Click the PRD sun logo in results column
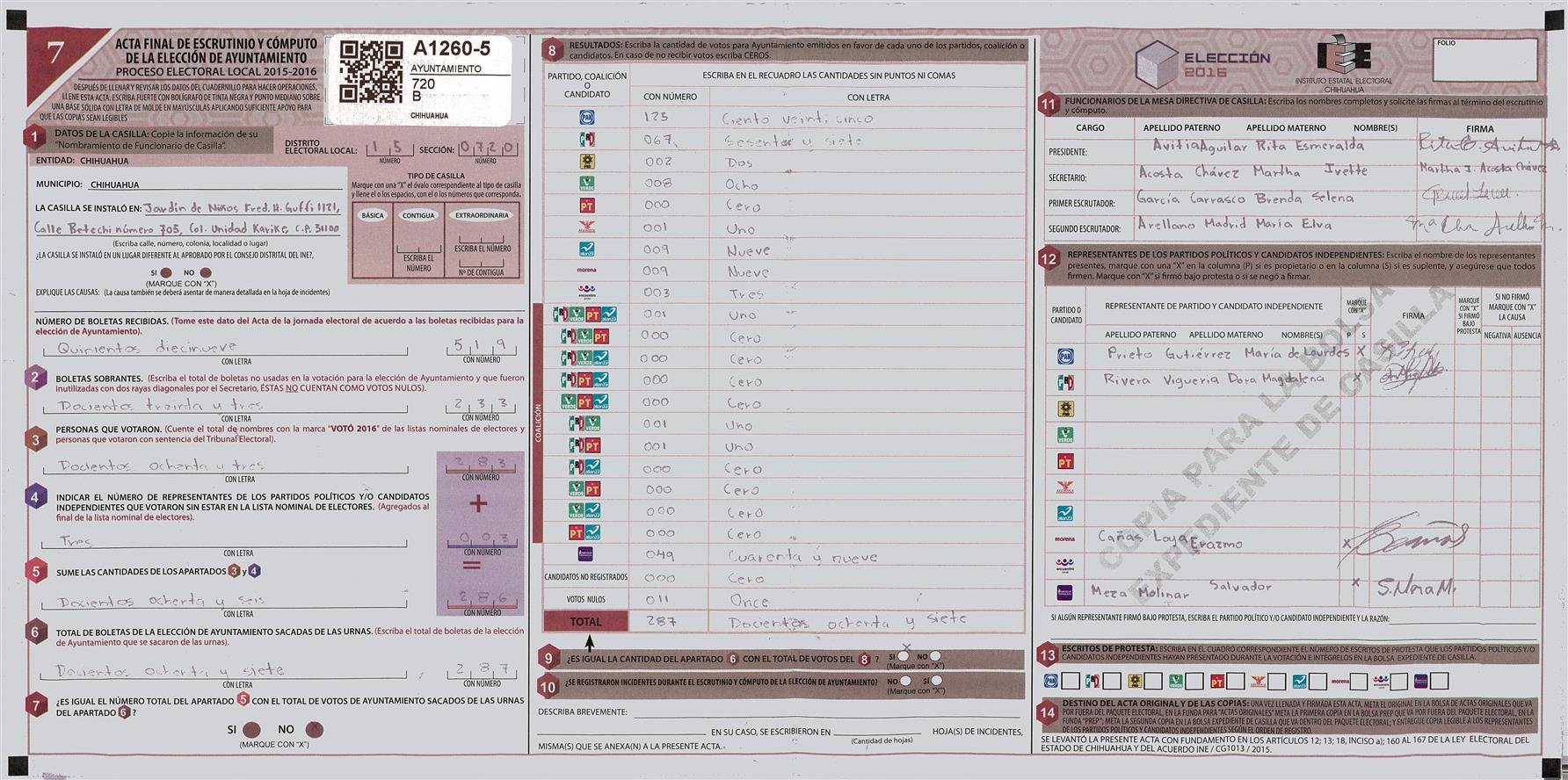1568x780 pixels. click(586, 162)
